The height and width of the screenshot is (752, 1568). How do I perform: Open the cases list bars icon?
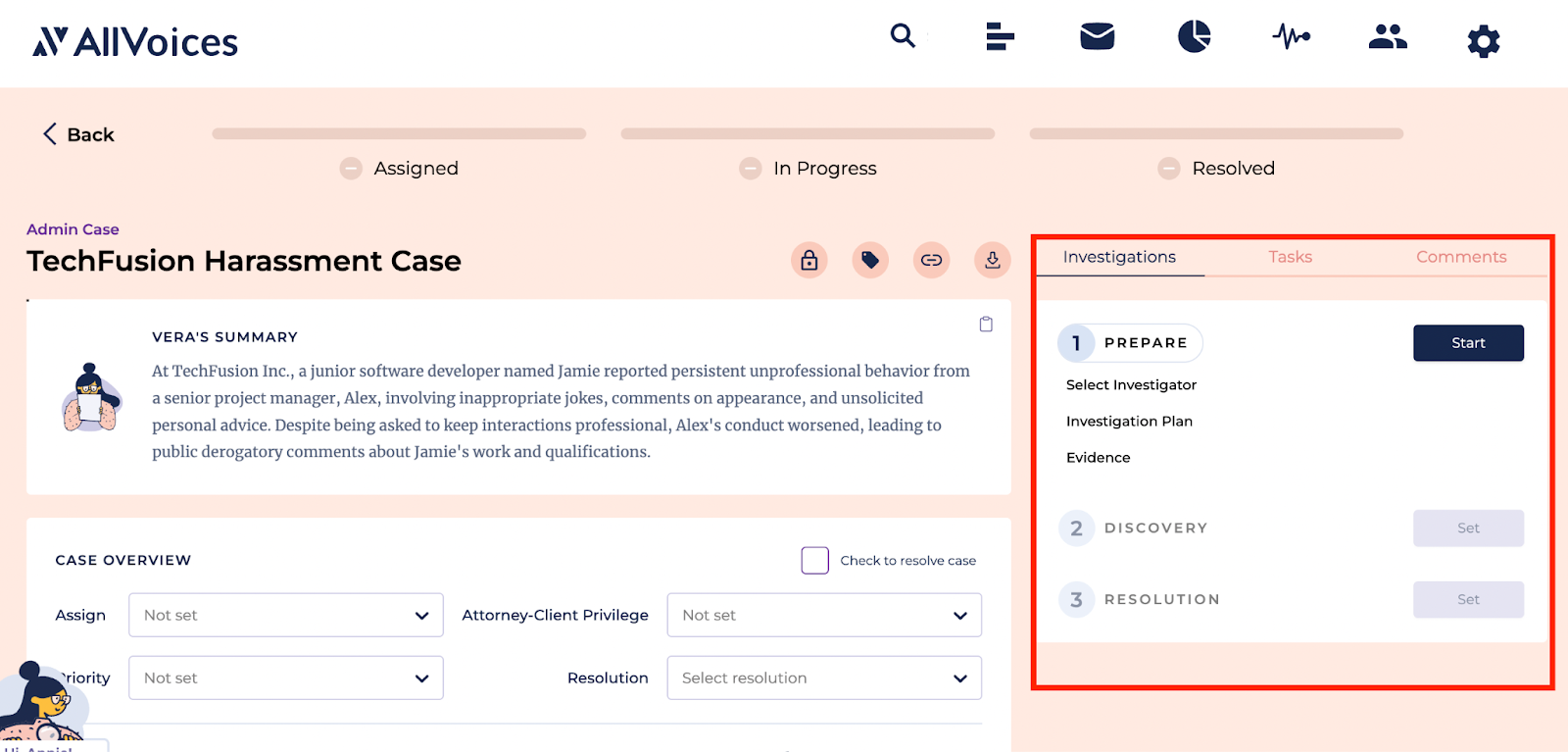click(x=1000, y=36)
